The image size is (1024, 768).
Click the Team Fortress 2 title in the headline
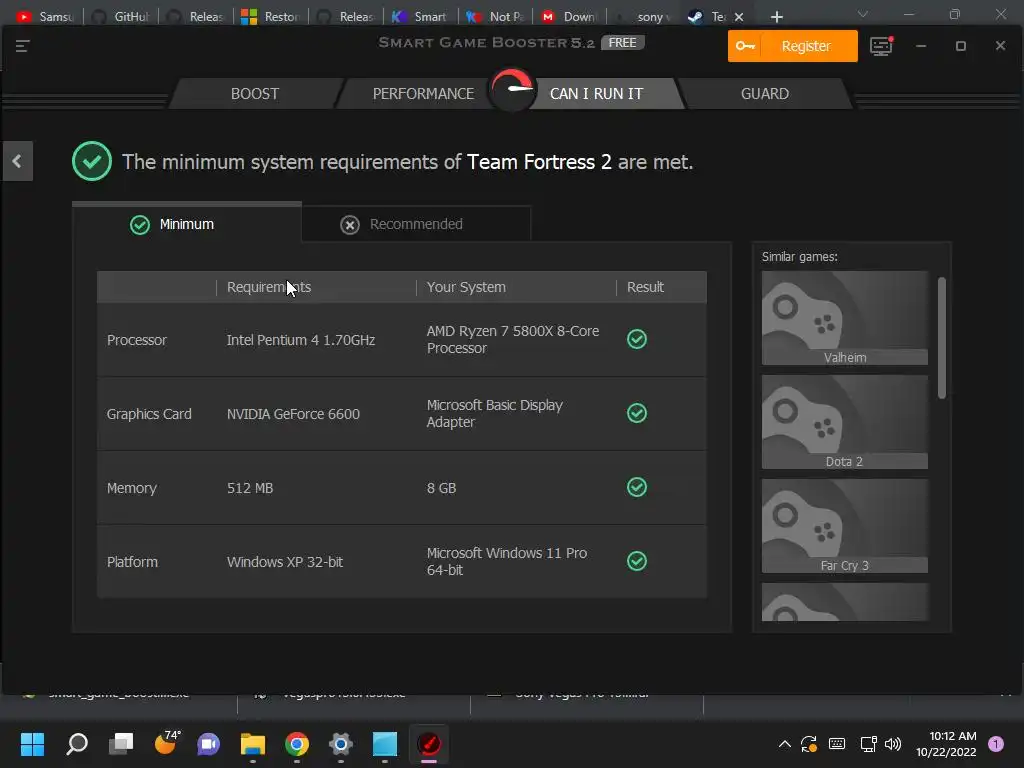click(539, 161)
